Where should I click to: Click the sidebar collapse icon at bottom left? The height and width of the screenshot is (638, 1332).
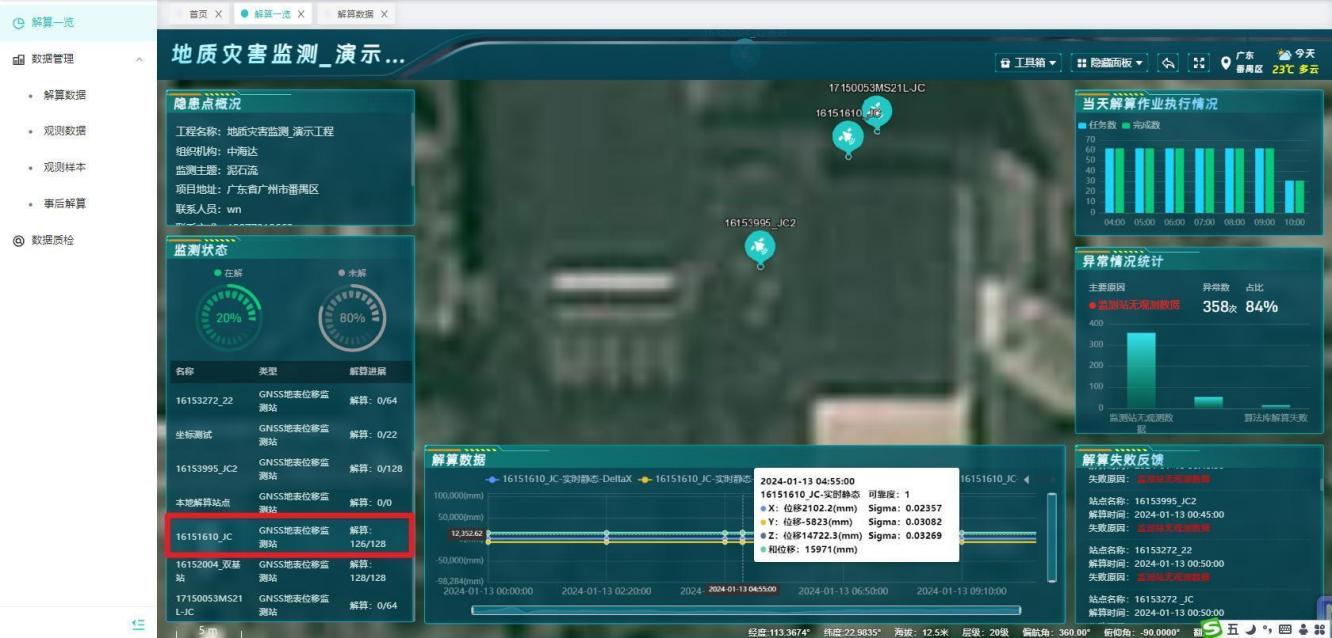pos(139,624)
